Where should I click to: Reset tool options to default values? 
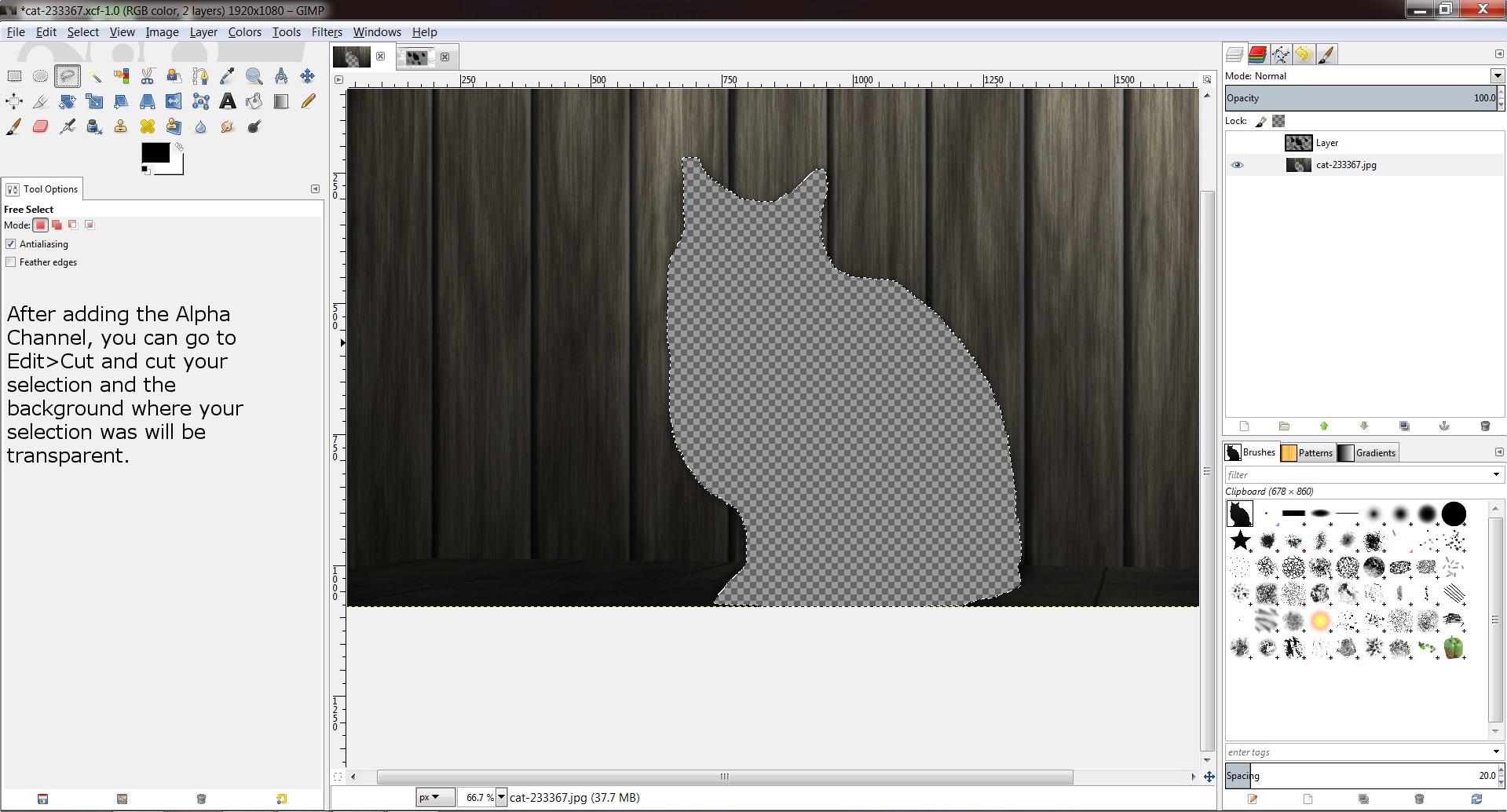281,799
